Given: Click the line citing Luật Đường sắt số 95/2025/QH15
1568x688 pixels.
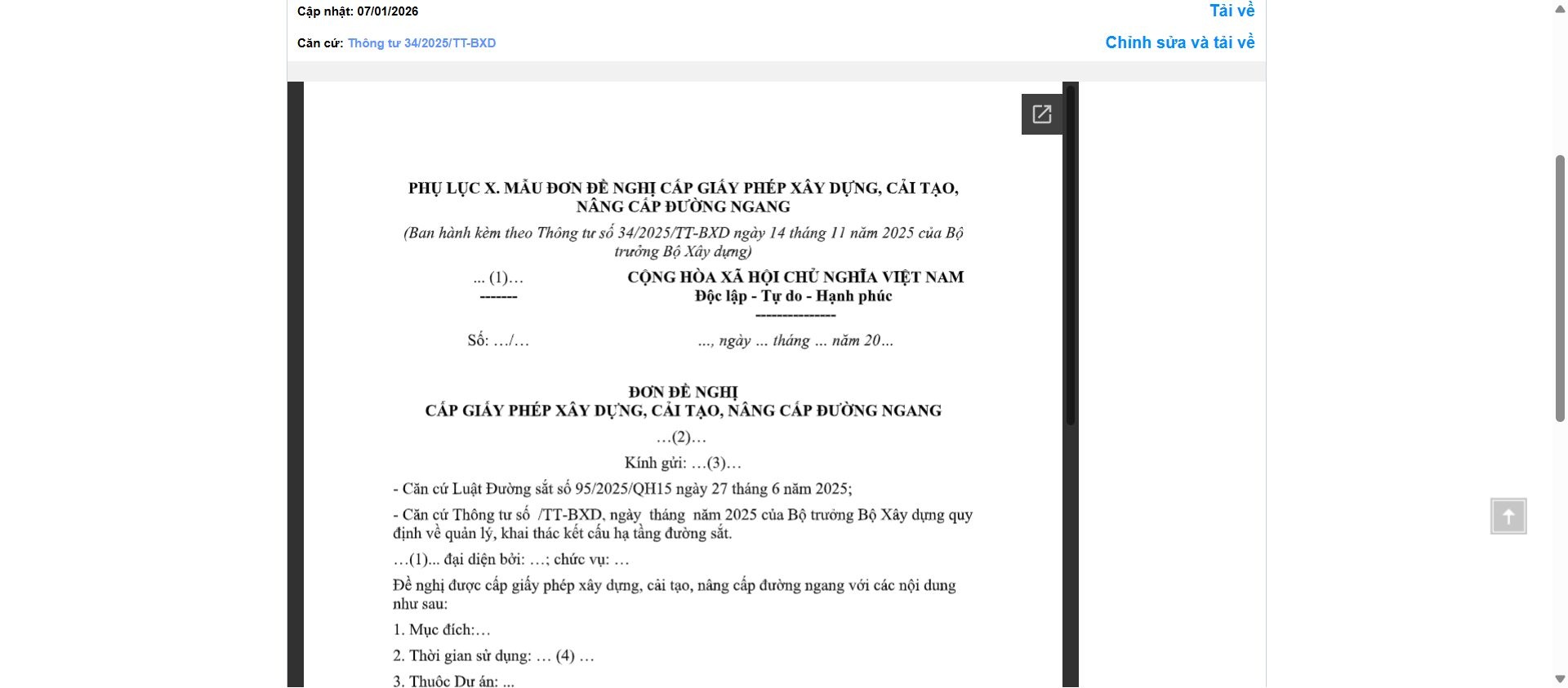Looking at the screenshot, I should click(622, 490).
